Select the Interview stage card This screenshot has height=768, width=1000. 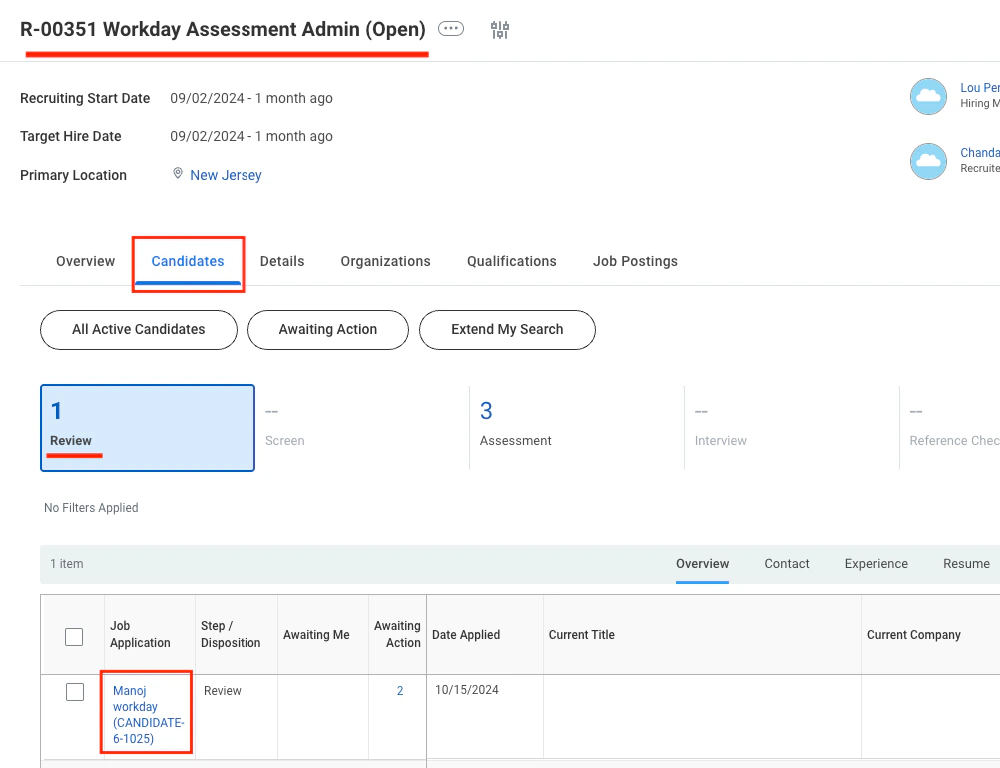(792, 428)
